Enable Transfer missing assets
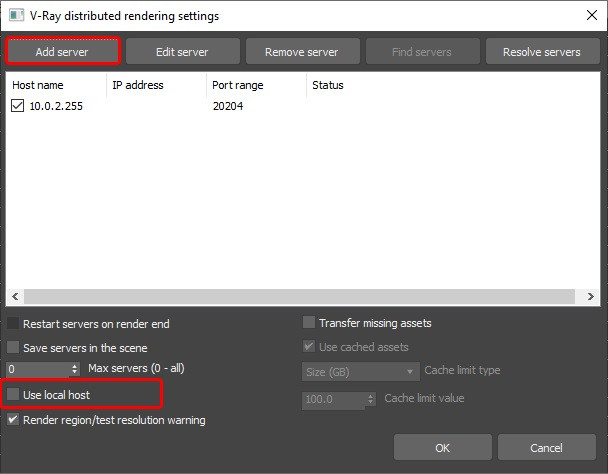Viewport: 608px width, 474px height. pyautogui.click(x=309, y=322)
